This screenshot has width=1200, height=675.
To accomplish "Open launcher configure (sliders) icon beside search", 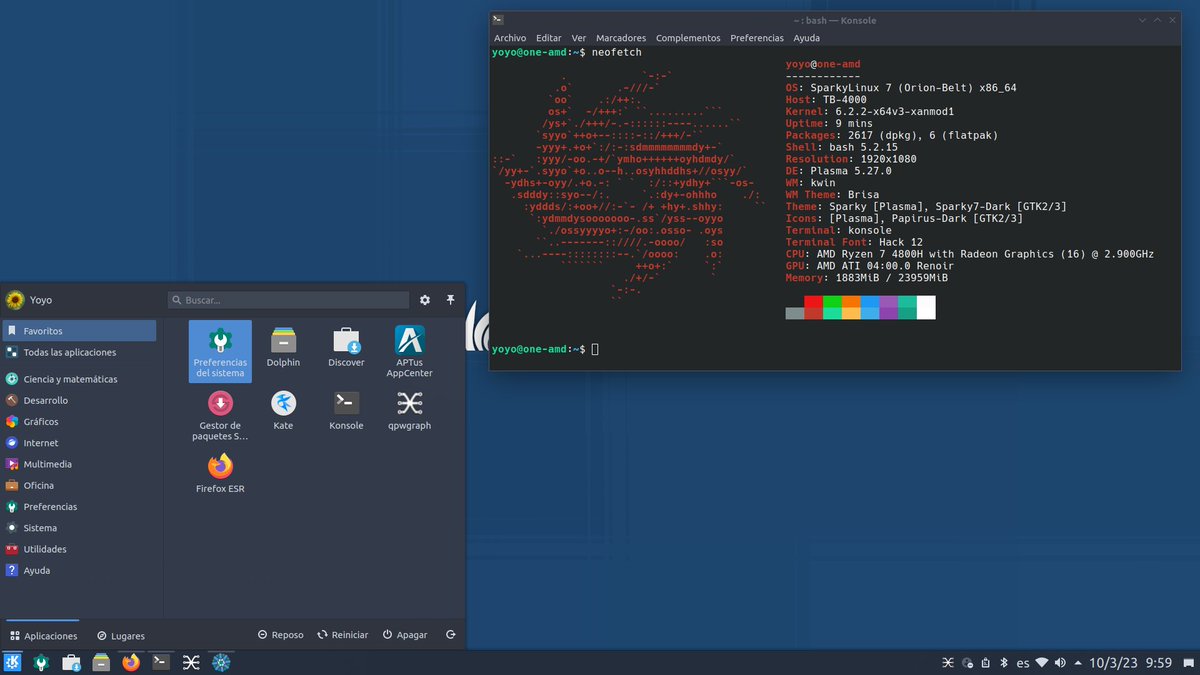I will point(425,300).
